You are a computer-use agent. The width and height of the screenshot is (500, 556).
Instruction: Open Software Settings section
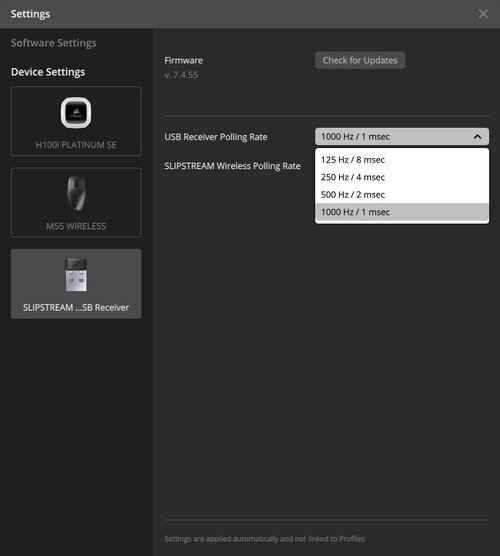pyautogui.click(x=54, y=43)
